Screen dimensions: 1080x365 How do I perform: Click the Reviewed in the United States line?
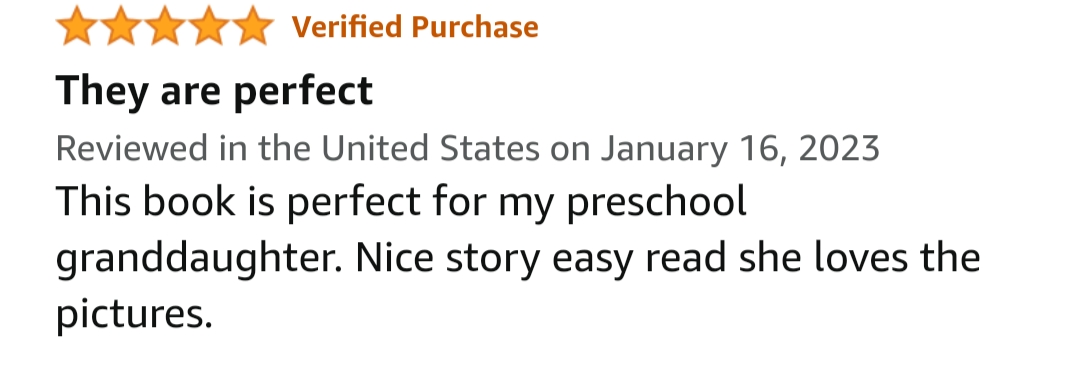(x=468, y=148)
